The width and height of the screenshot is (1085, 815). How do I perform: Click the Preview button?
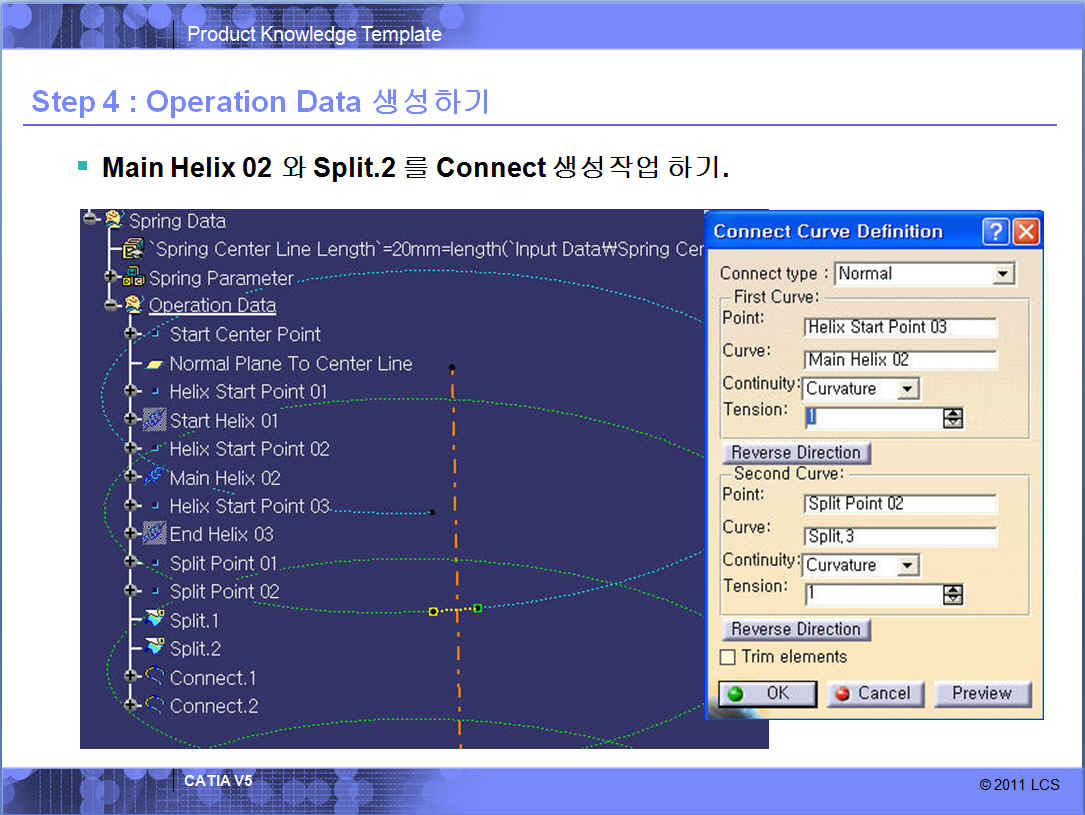[981, 693]
